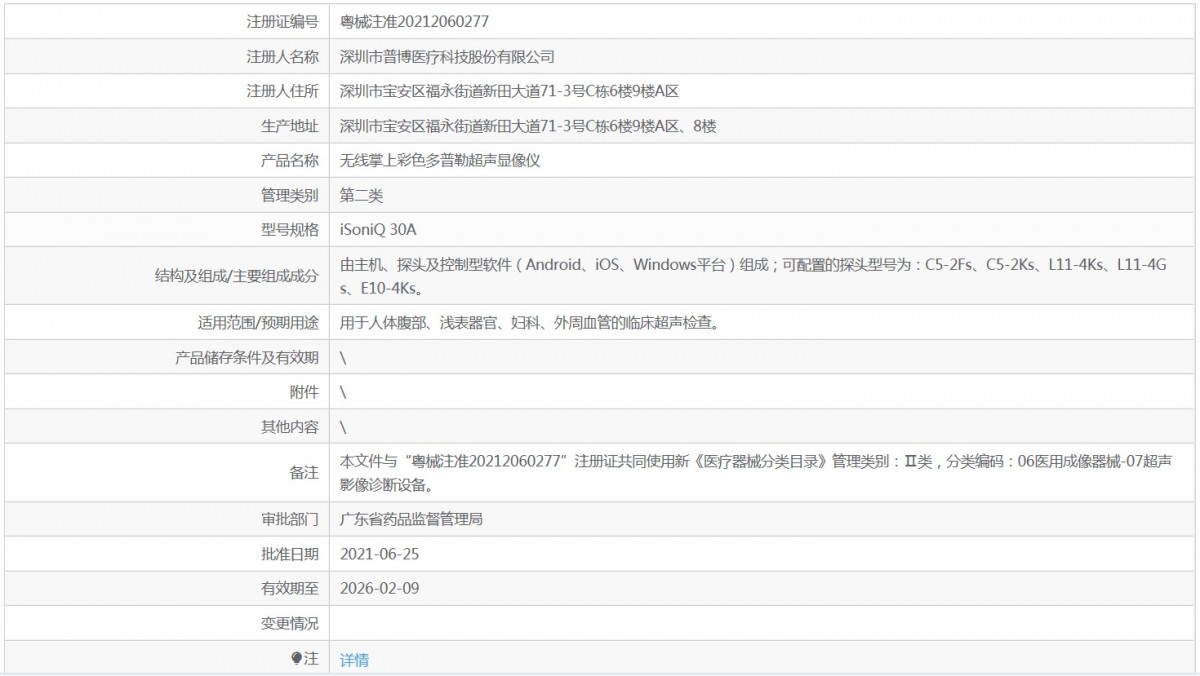Click the 审批部门 label
Image resolution: width=1200 pixels, height=676 pixels.
pyautogui.click(x=289, y=519)
